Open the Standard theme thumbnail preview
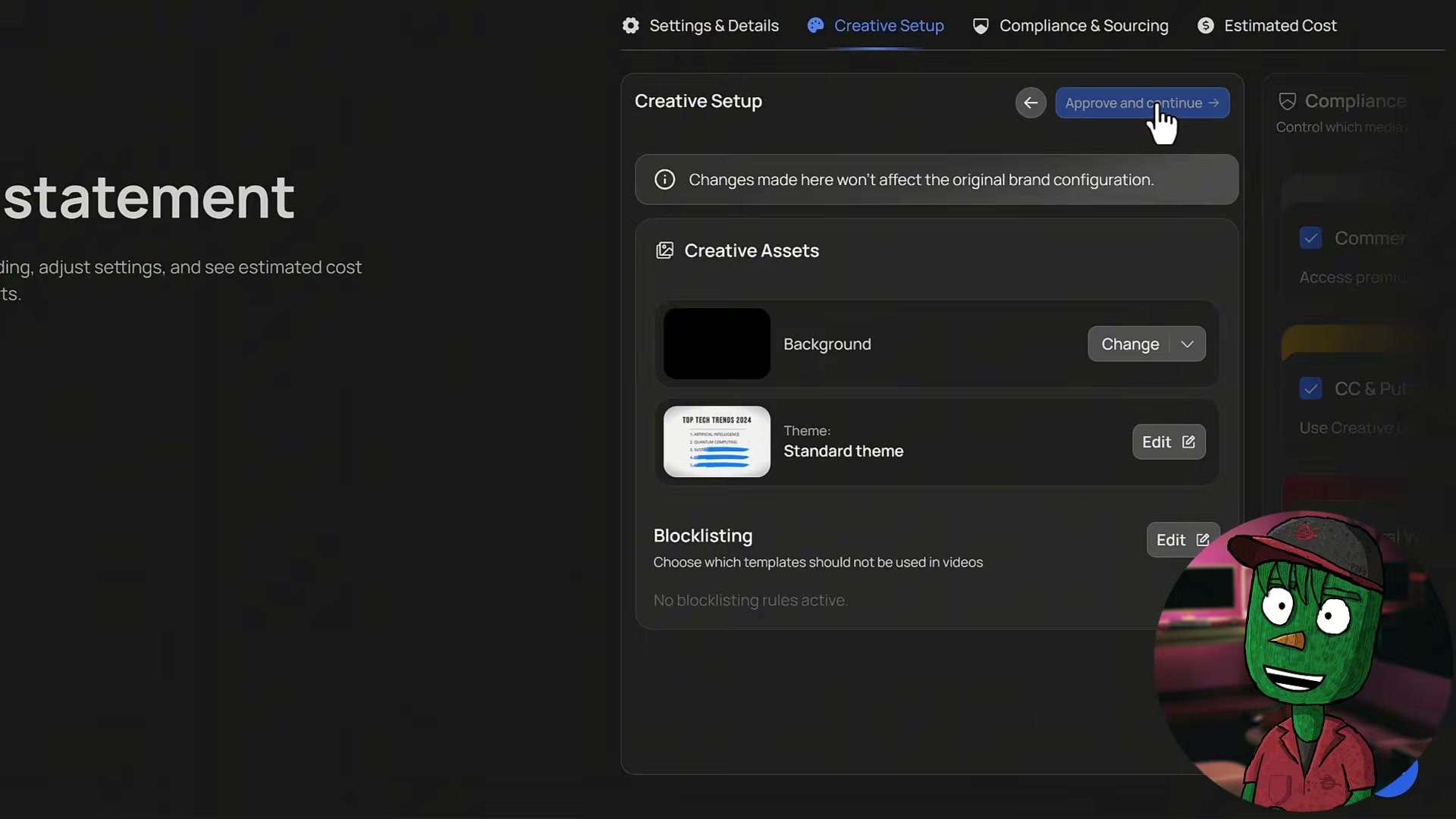The image size is (1456, 819). [717, 441]
